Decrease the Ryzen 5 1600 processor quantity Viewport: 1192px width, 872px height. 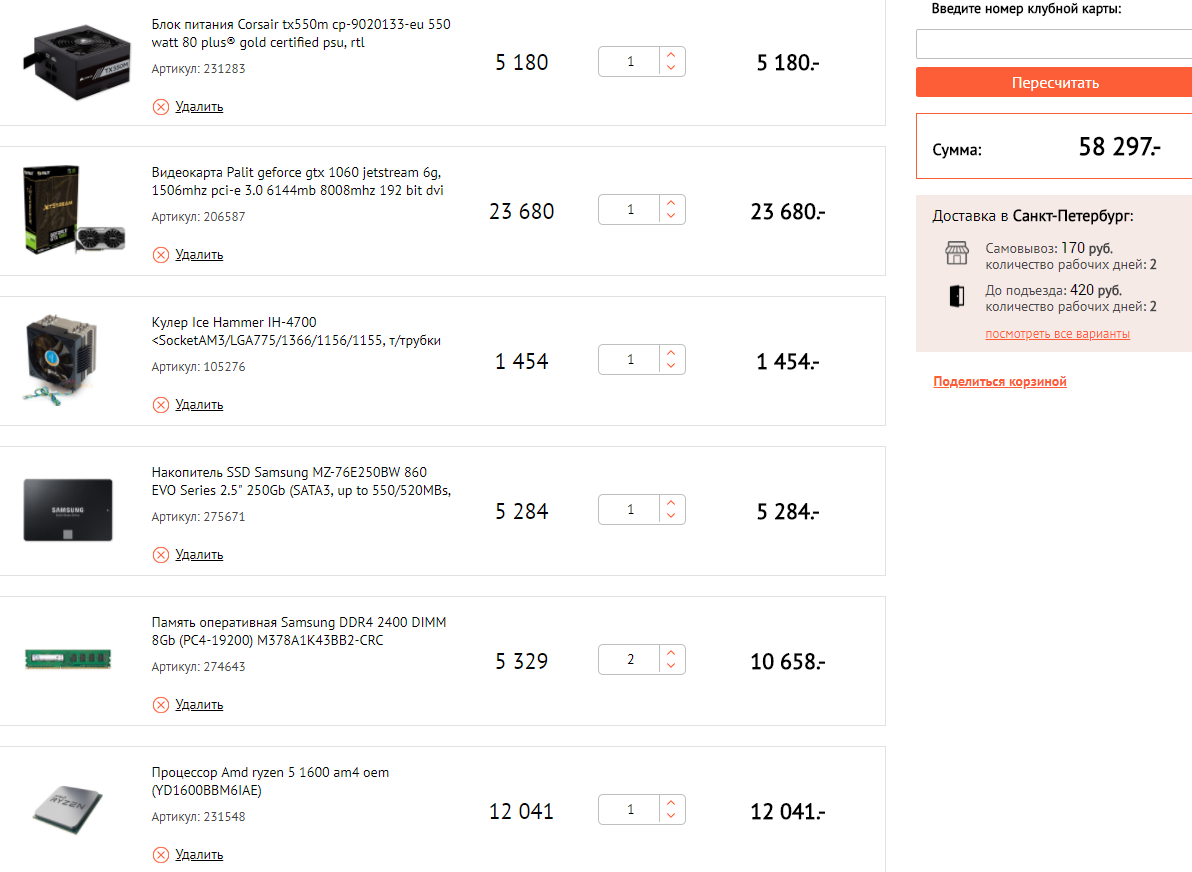pos(671,818)
